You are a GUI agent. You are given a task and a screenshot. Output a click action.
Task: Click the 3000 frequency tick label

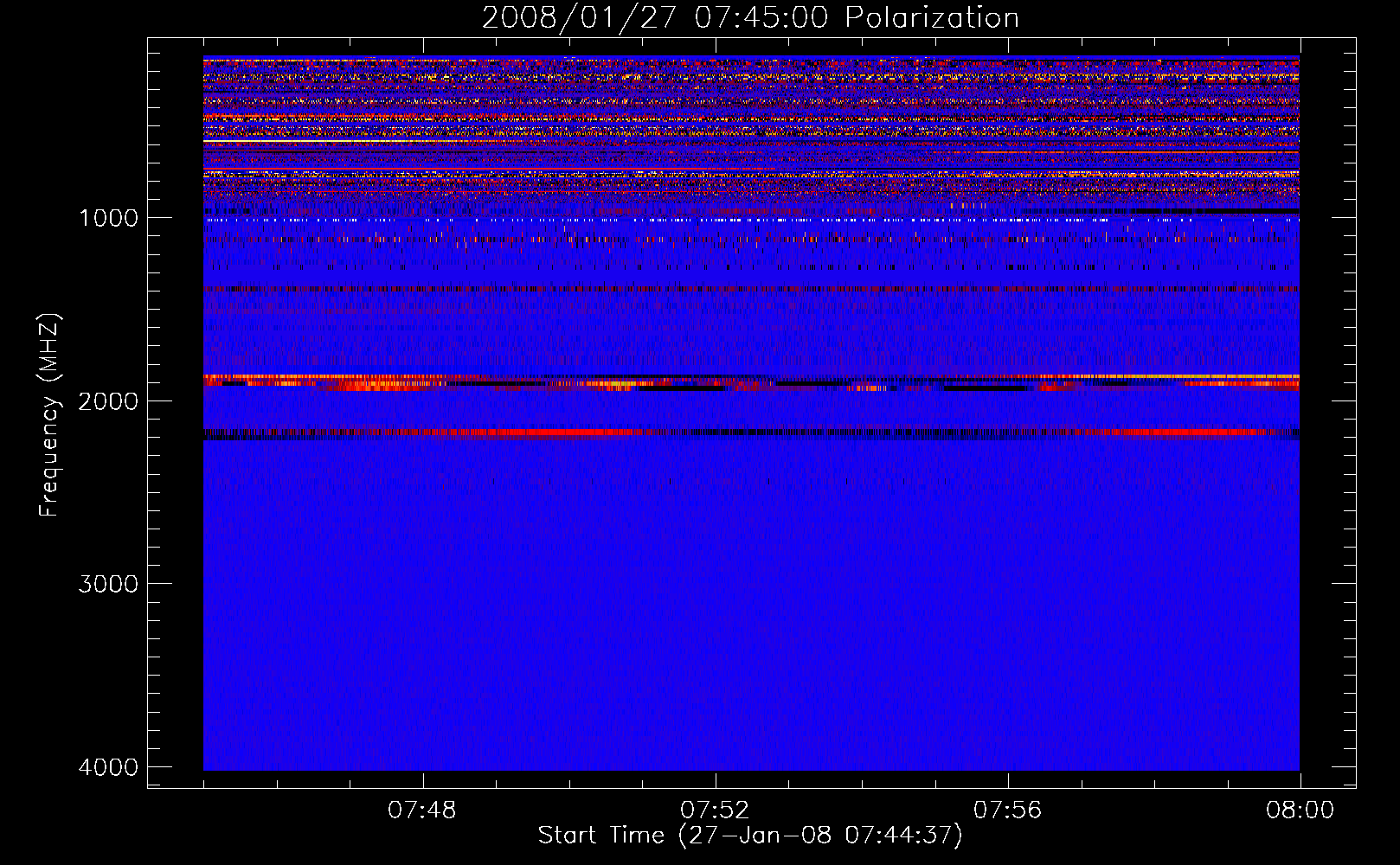click(x=109, y=584)
